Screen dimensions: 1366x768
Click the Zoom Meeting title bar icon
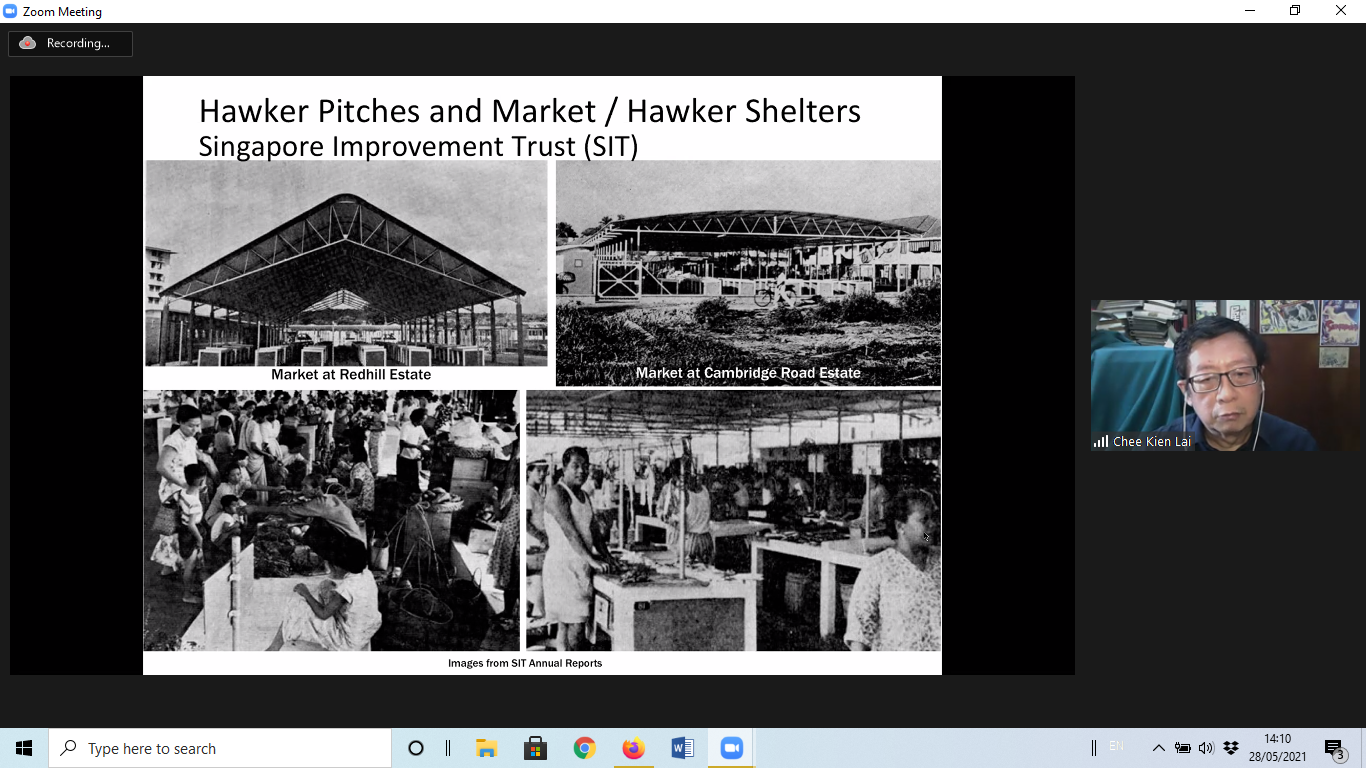(x=11, y=12)
